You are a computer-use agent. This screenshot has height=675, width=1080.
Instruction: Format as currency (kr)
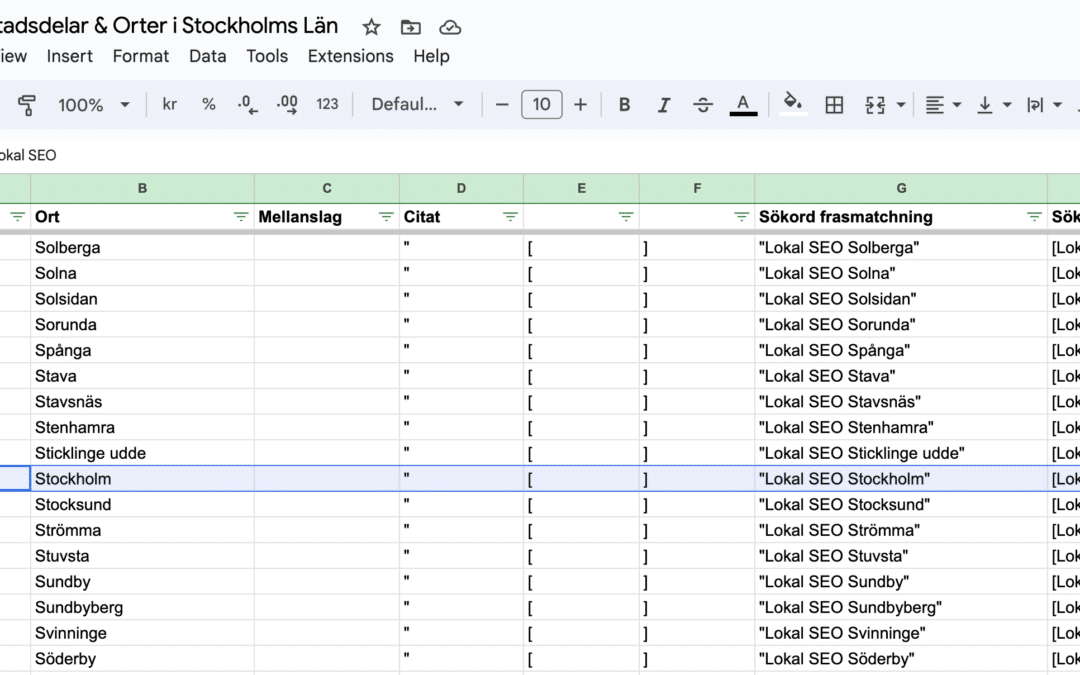click(x=169, y=104)
